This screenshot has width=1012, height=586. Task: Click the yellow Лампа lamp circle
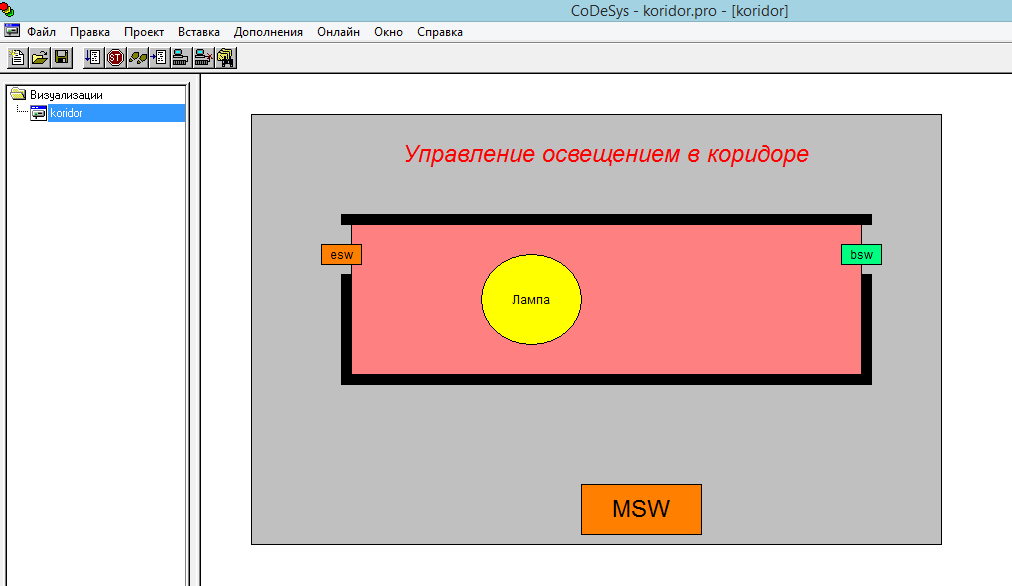[x=531, y=299]
